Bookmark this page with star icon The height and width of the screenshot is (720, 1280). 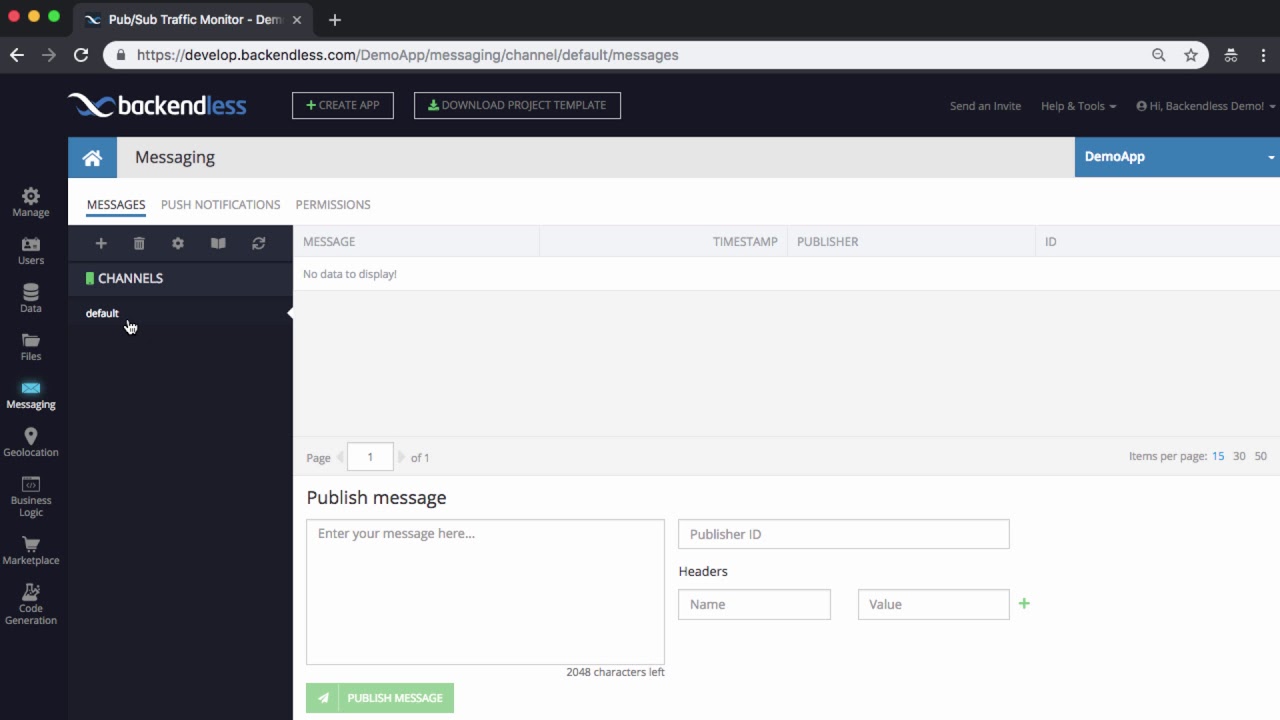1191,55
